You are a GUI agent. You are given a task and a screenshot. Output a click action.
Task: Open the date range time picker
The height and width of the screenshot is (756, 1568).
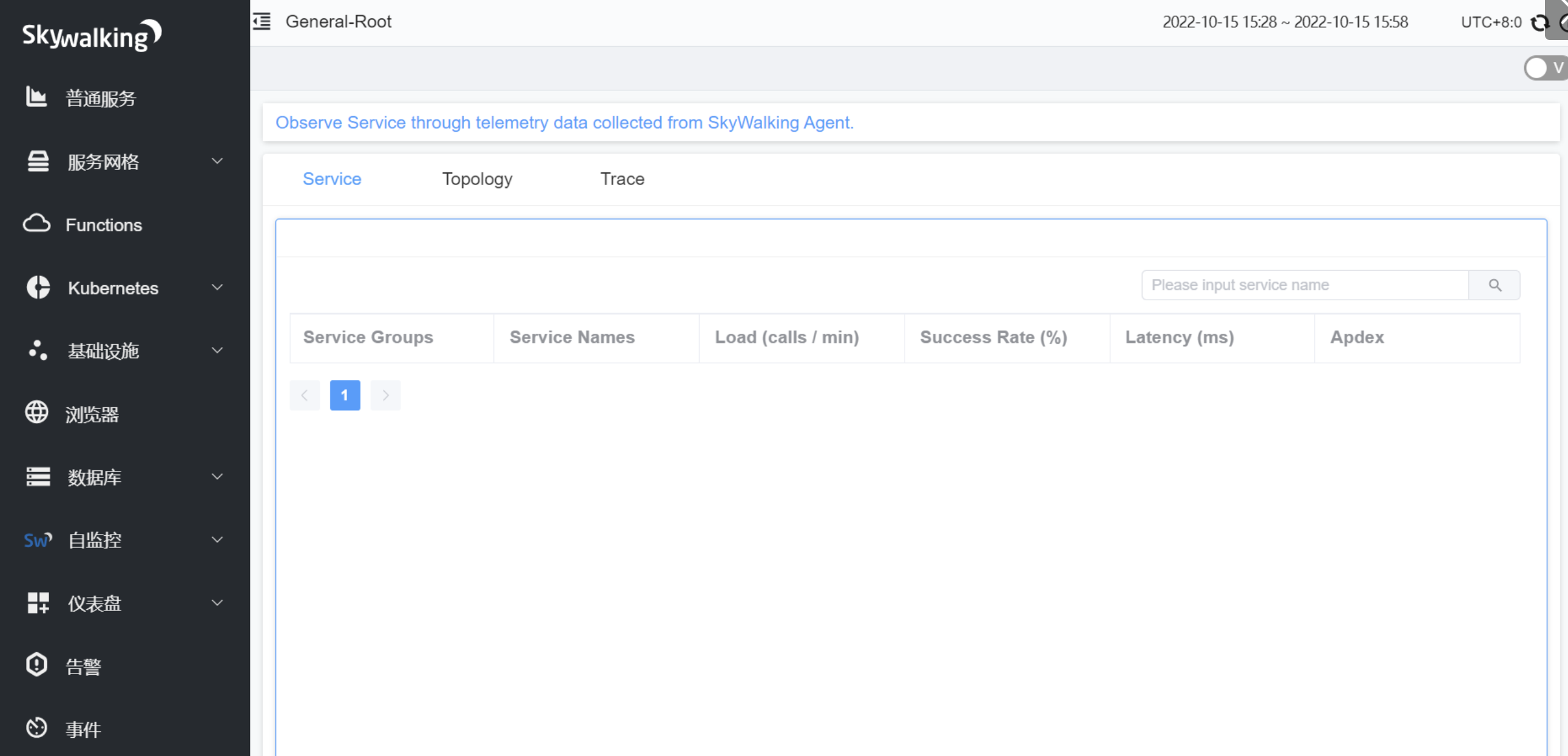pyautogui.click(x=1285, y=22)
